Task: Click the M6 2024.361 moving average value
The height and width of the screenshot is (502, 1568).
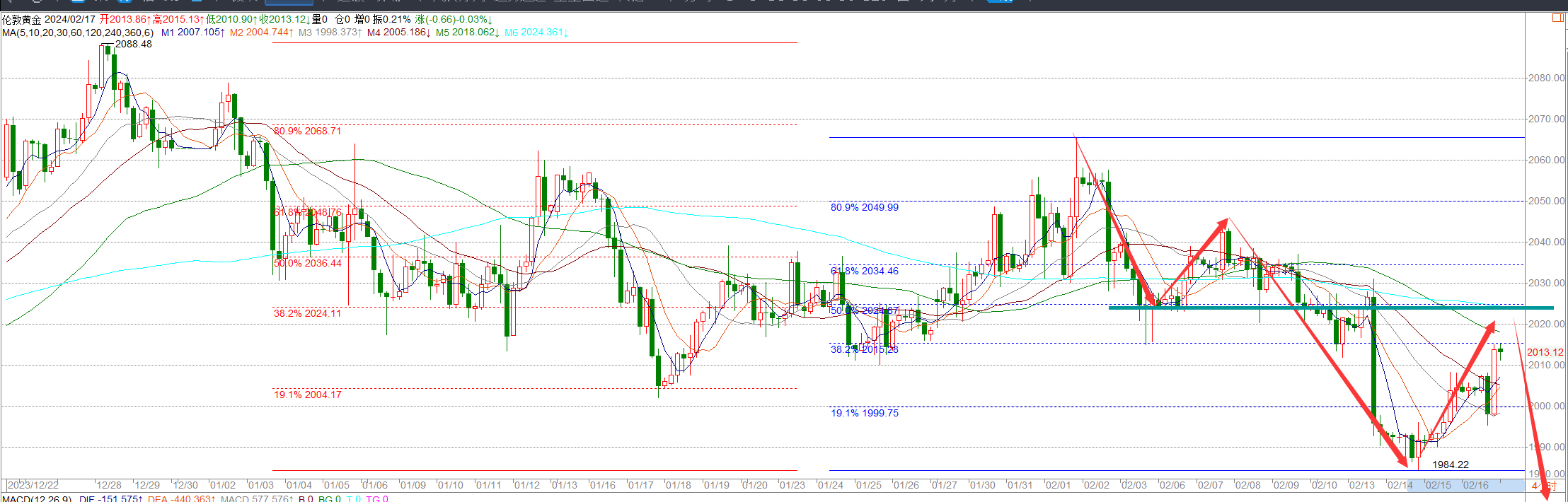Action: (536, 33)
